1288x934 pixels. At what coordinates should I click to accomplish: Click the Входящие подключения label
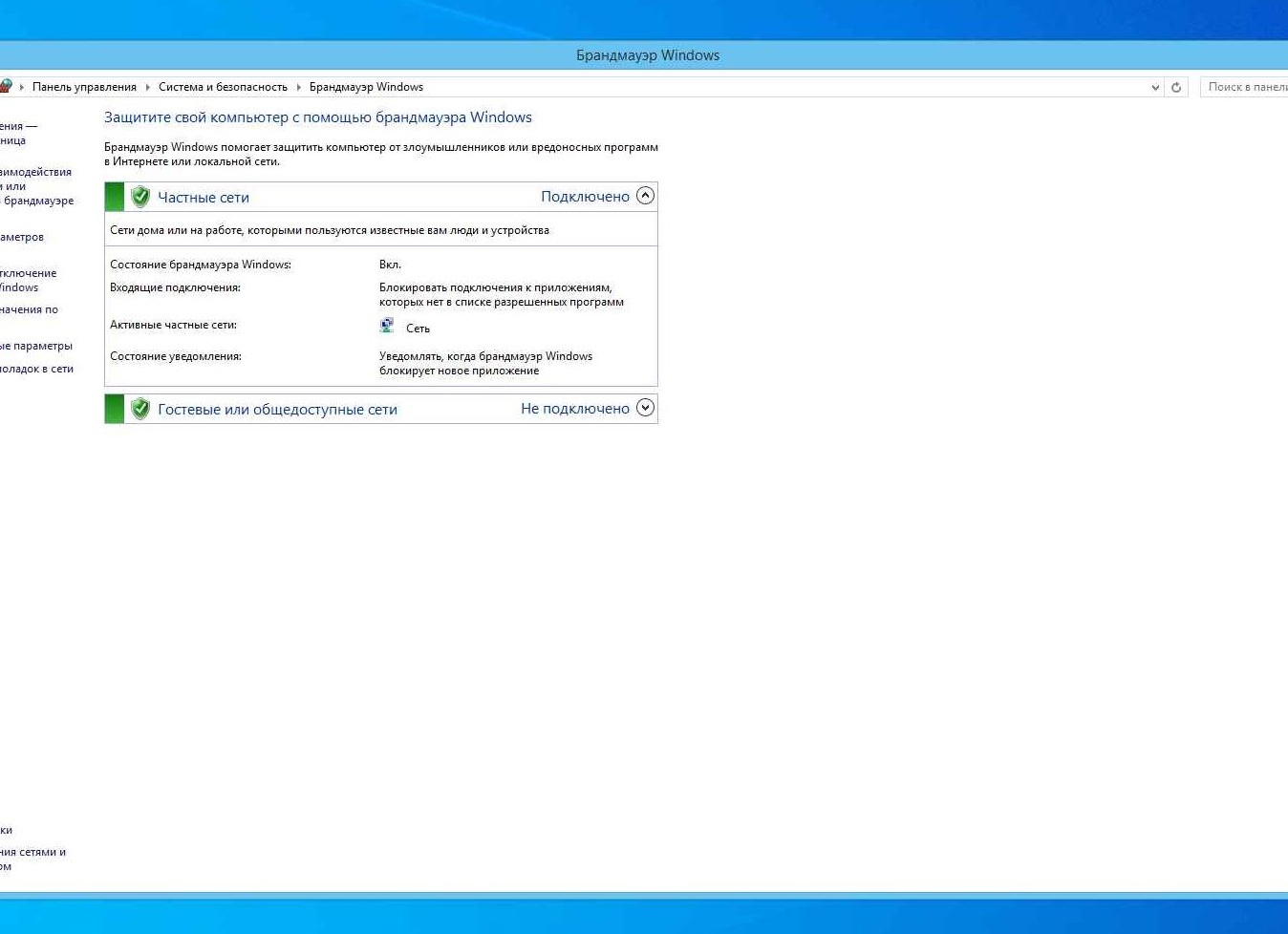point(175,287)
